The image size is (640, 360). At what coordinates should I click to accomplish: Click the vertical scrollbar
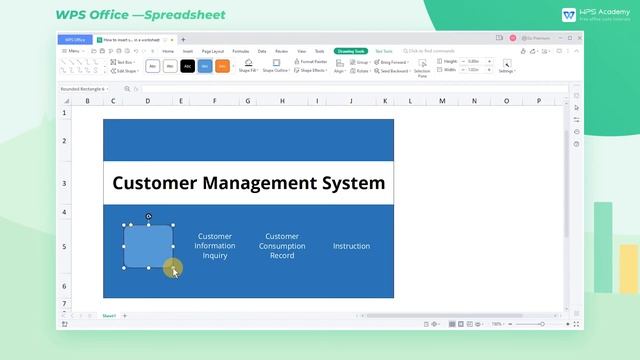566,184
